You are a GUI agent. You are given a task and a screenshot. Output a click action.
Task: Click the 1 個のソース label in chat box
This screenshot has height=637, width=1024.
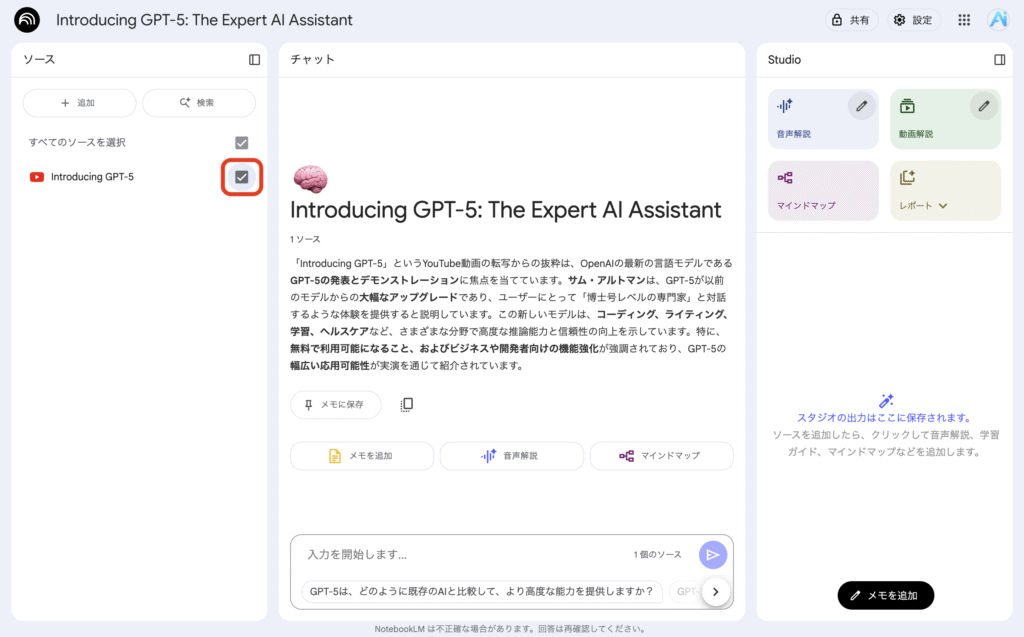[x=657, y=555]
